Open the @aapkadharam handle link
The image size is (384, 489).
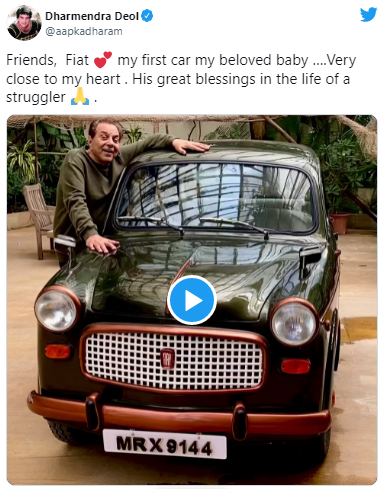[84, 31]
